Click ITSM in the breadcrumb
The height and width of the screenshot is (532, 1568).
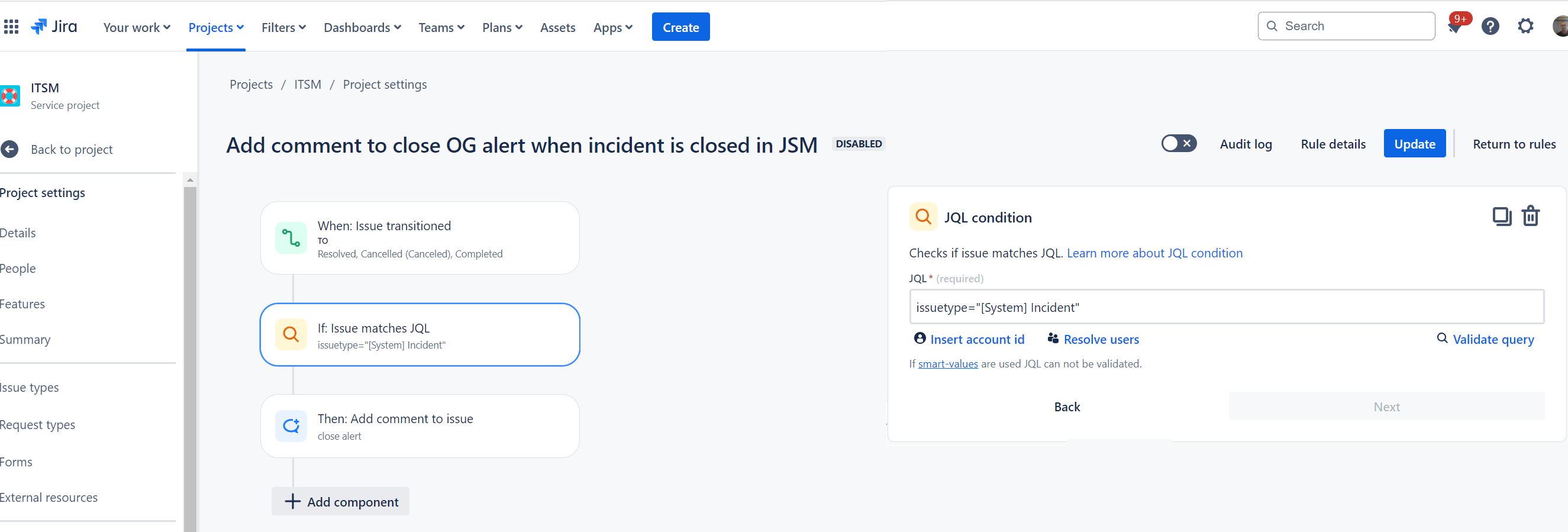point(308,85)
